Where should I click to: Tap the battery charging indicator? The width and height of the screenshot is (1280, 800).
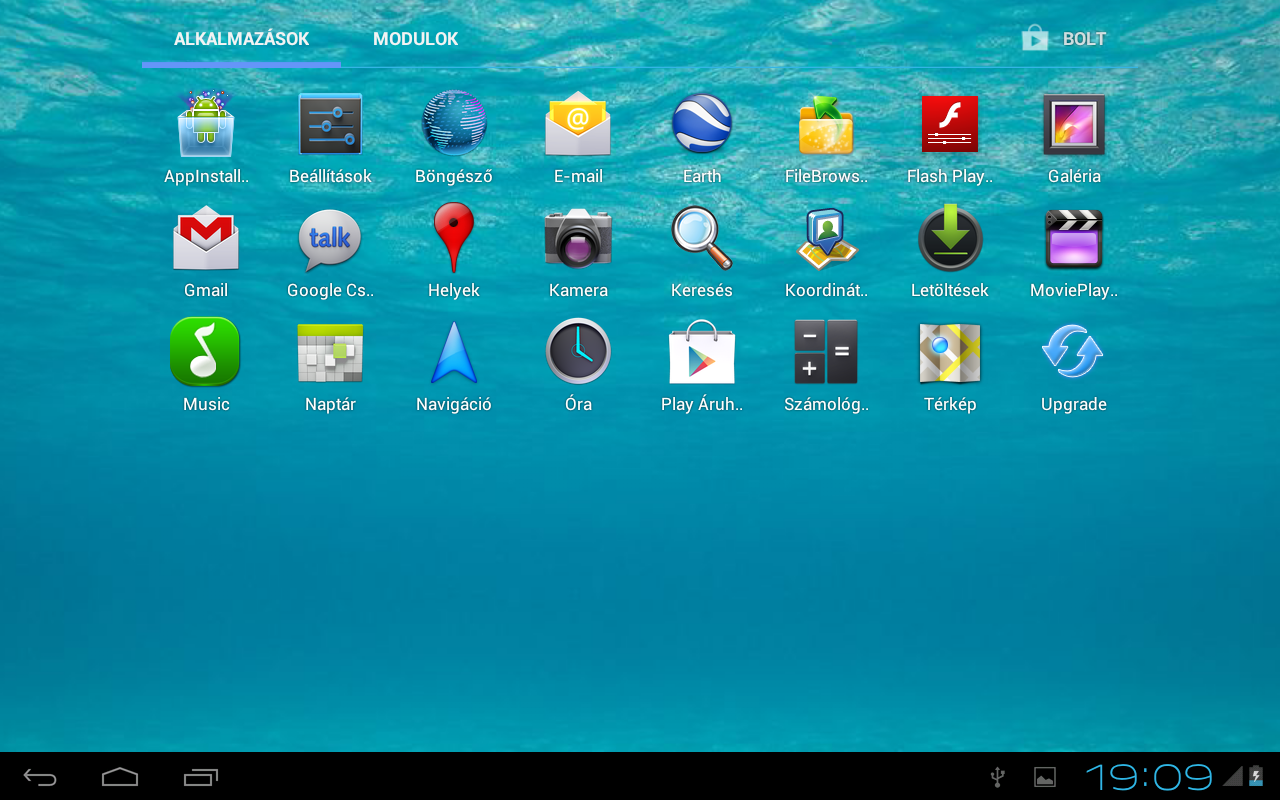click(1256, 776)
